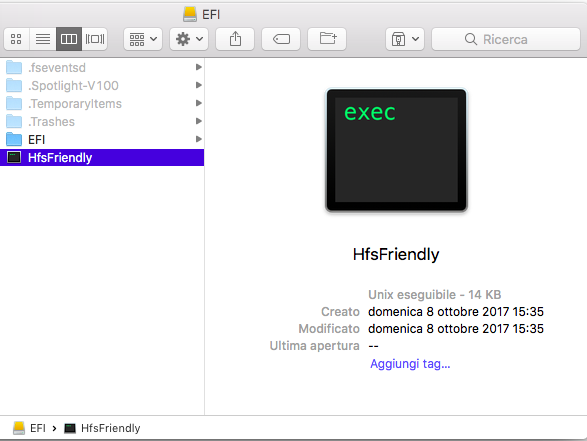The height and width of the screenshot is (441, 587).
Task: Select the HfsFriendly executable file icon
Action: point(14,157)
